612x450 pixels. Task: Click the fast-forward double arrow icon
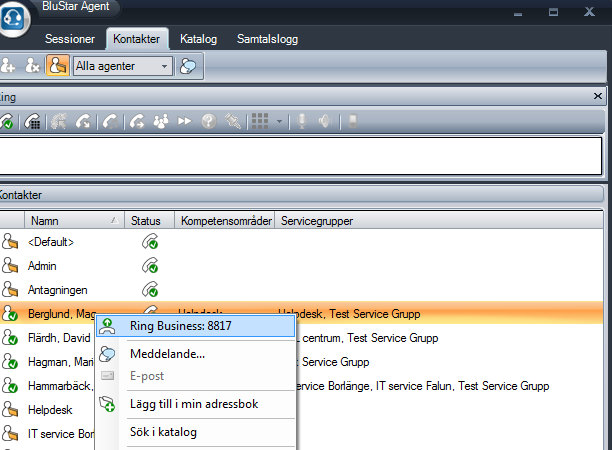click(x=185, y=121)
